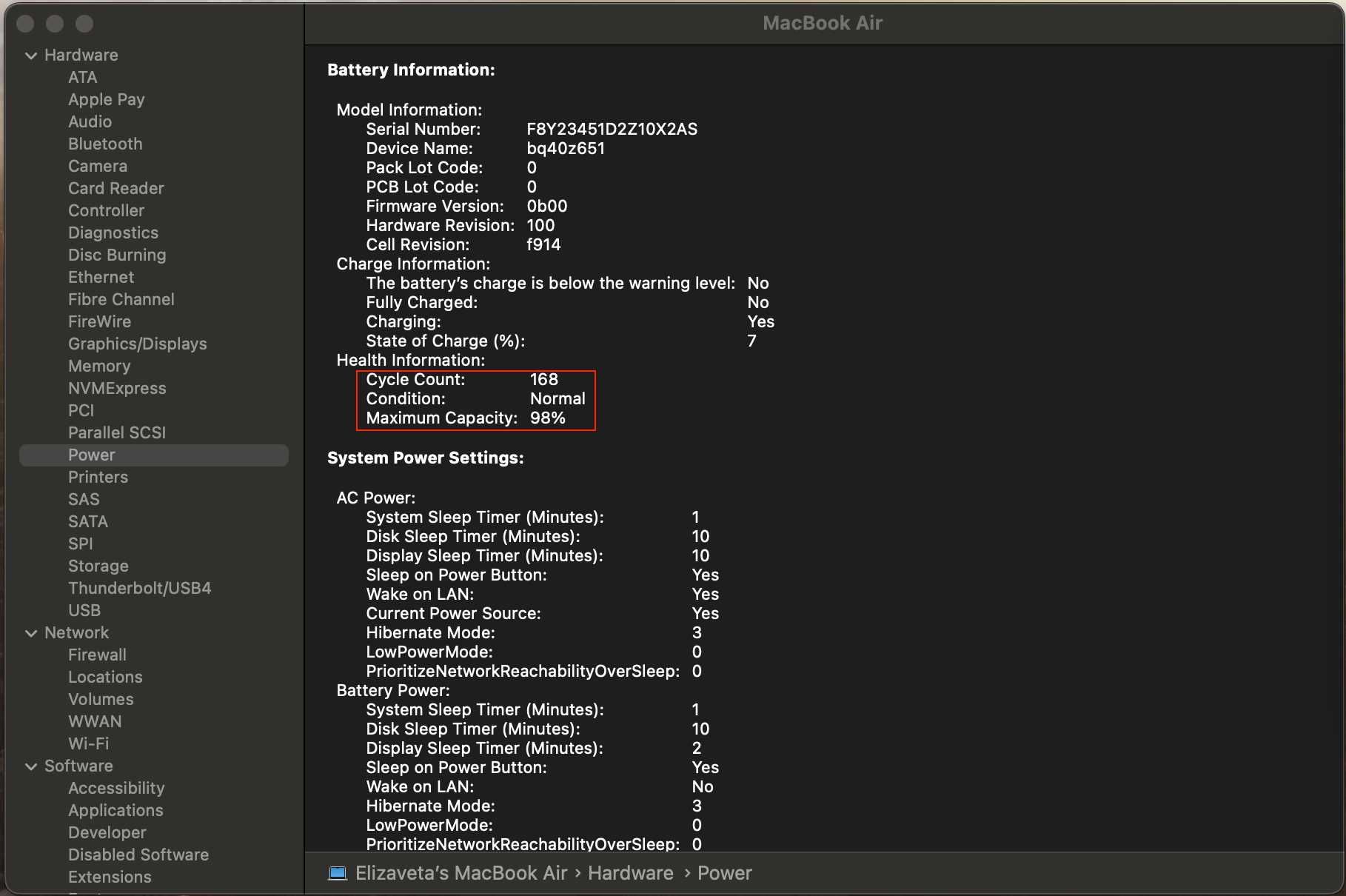Select Diagnostics in the sidebar
This screenshot has height=896, width=1346.
(x=113, y=233)
